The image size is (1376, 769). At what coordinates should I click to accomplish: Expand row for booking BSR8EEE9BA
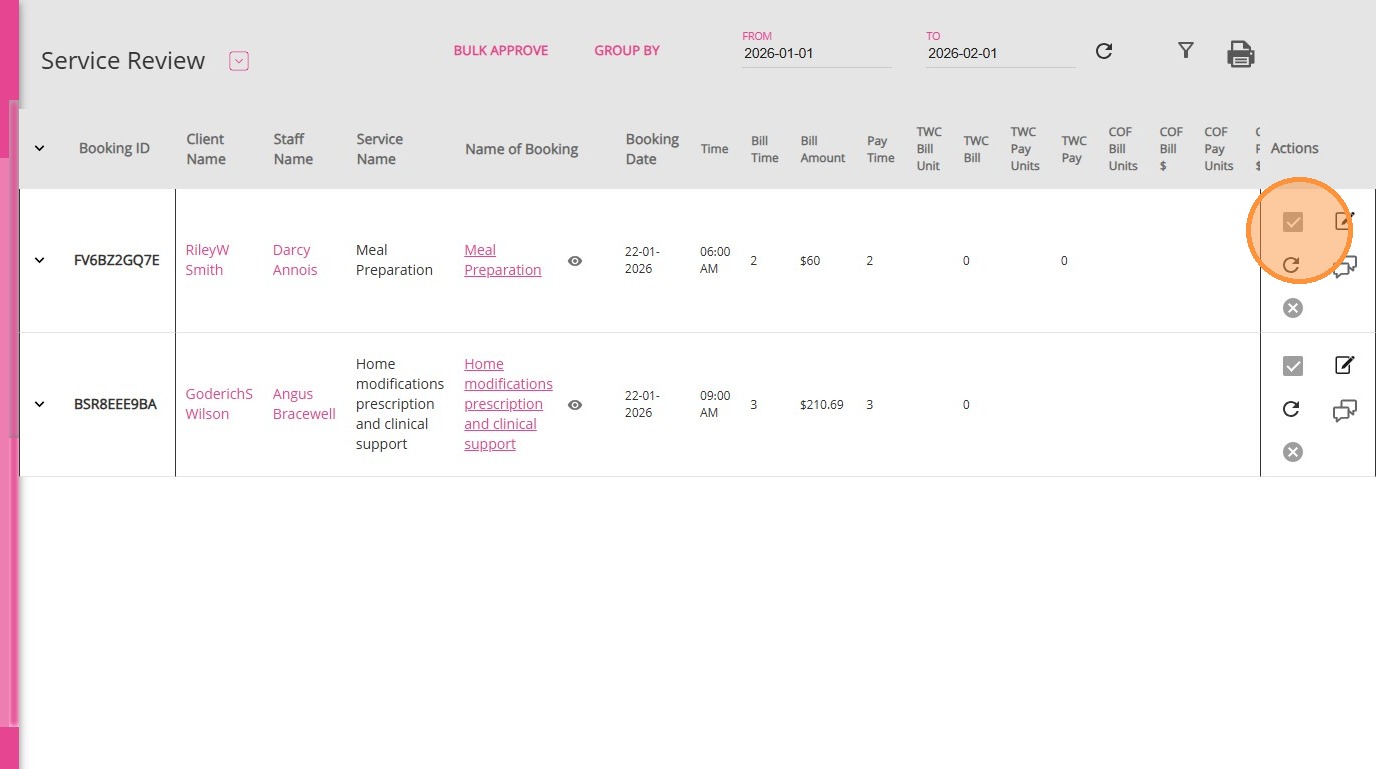point(40,405)
